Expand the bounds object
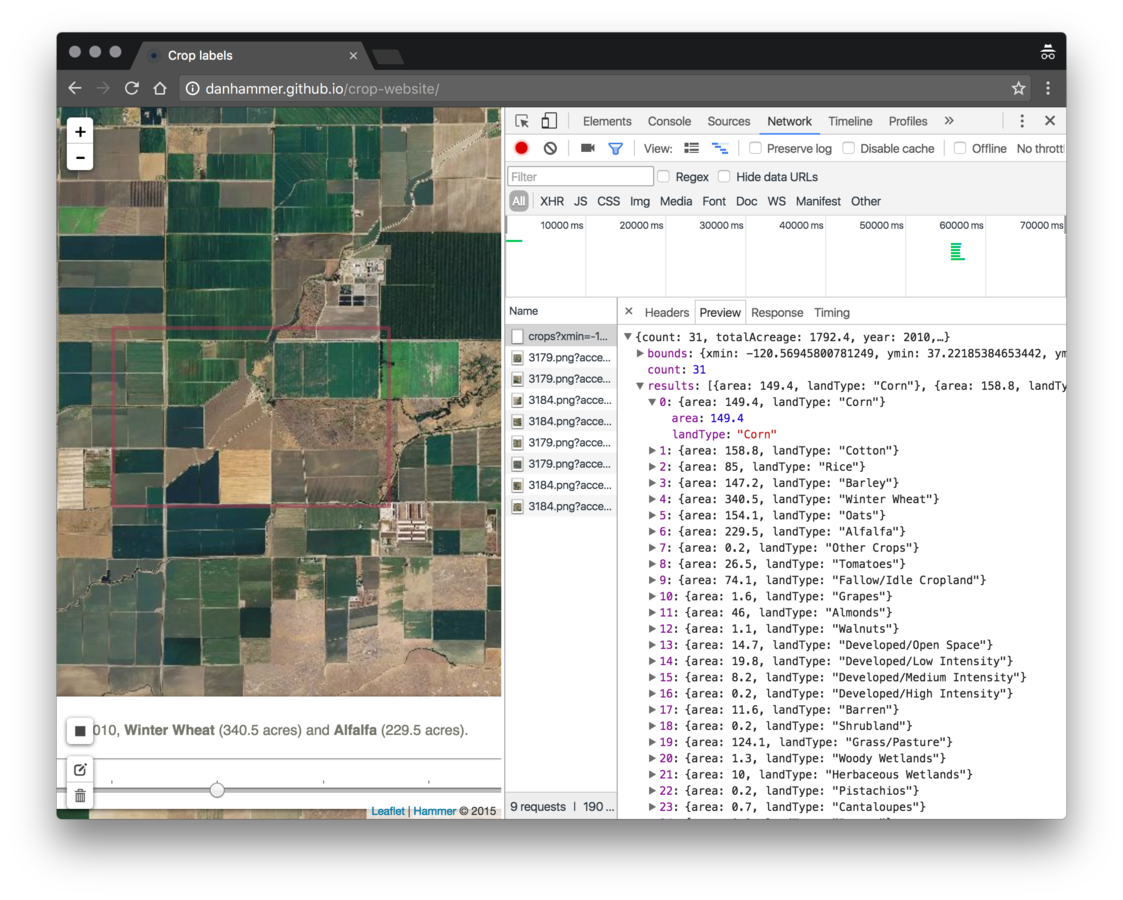 pyautogui.click(x=640, y=353)
